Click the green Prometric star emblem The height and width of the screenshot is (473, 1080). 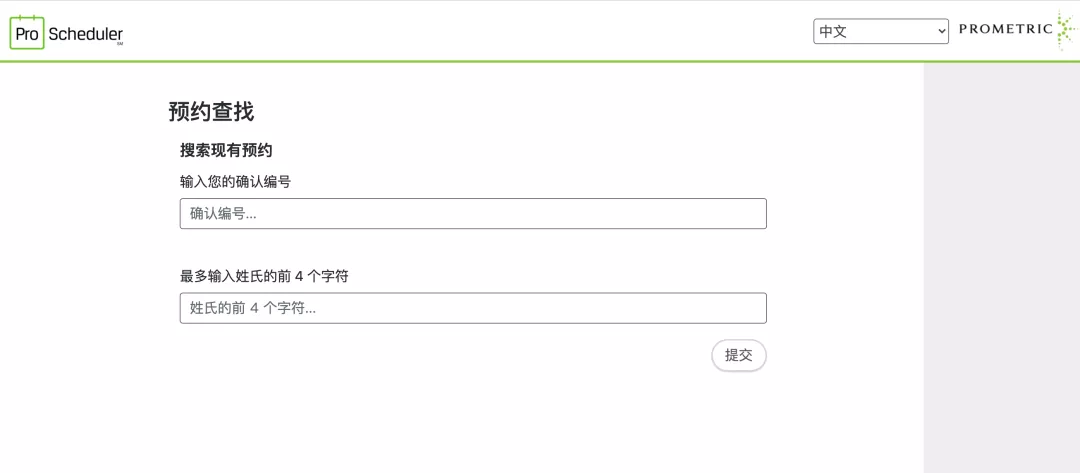pyautogui.click(x=1066, y=30)
